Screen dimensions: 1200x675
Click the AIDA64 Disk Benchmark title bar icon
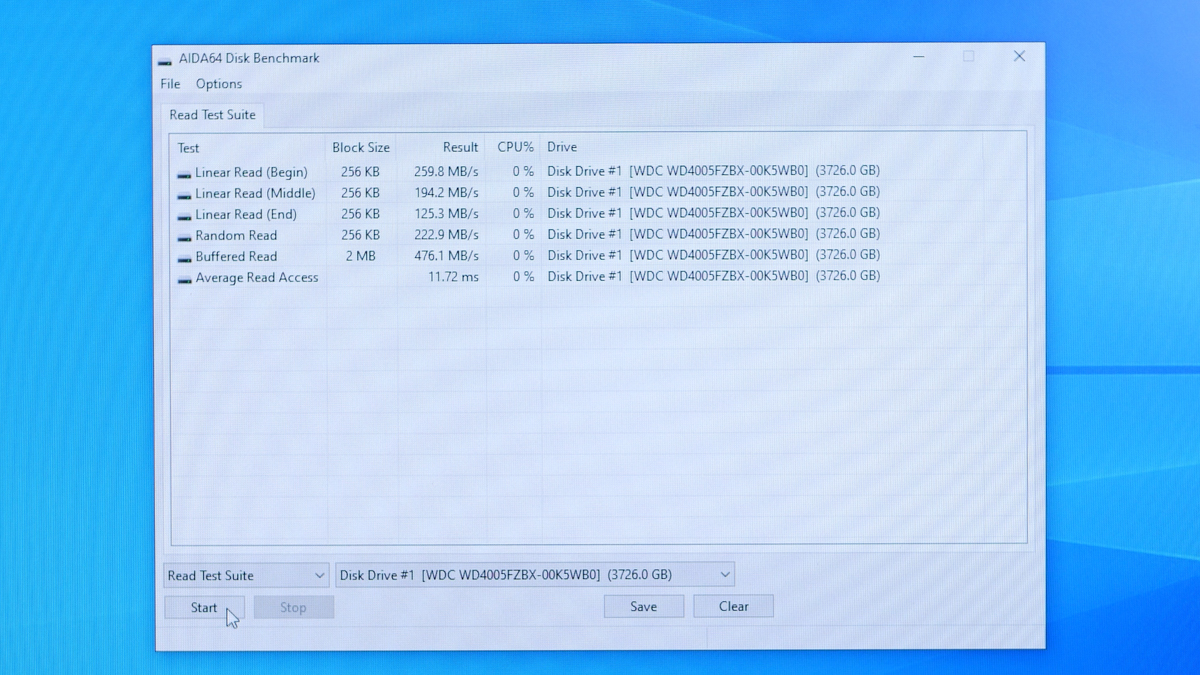(x=165, y=59)
